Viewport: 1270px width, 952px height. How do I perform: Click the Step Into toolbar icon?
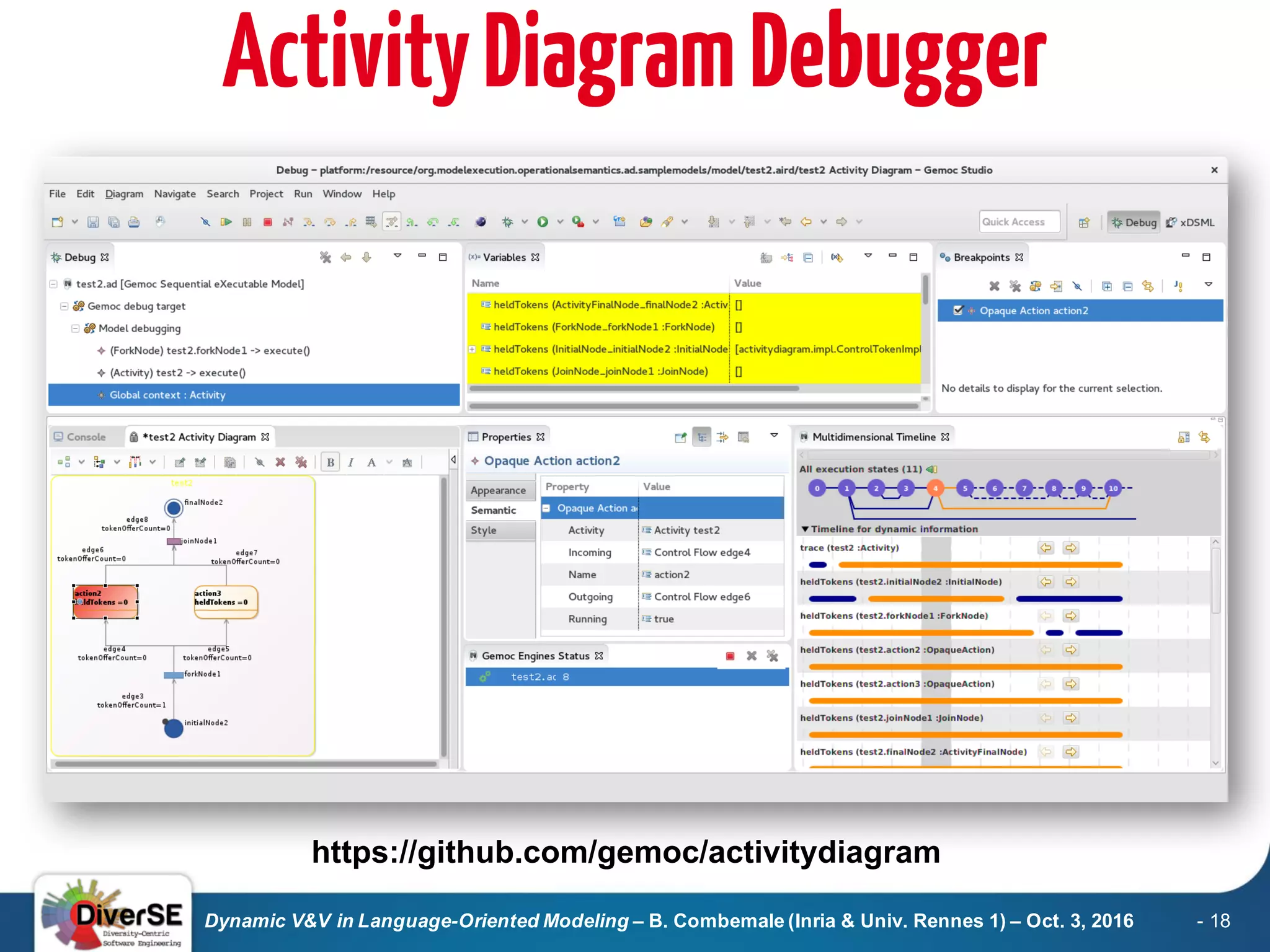click(x=308, y=222)
